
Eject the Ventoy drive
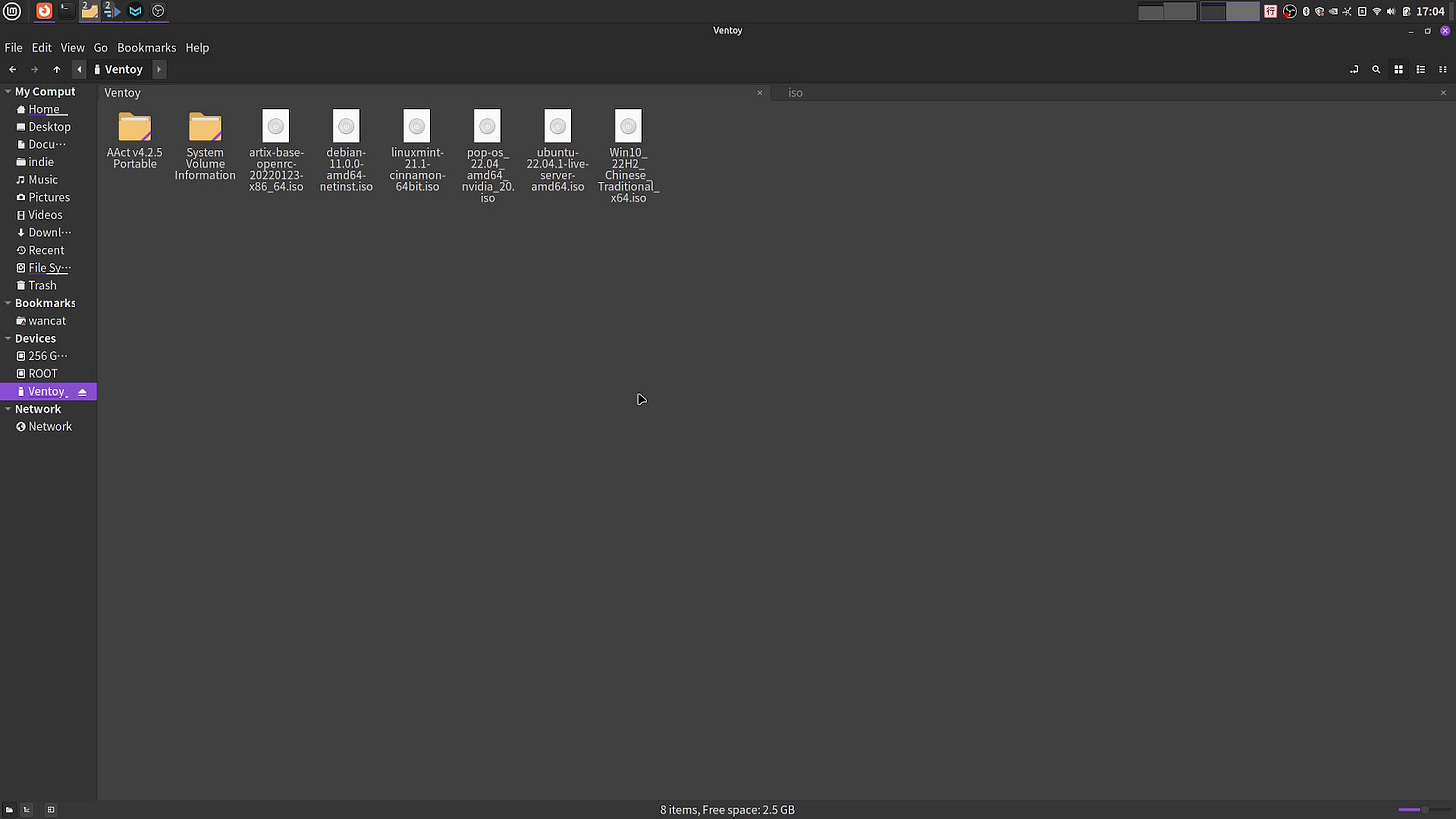[82, 392]
